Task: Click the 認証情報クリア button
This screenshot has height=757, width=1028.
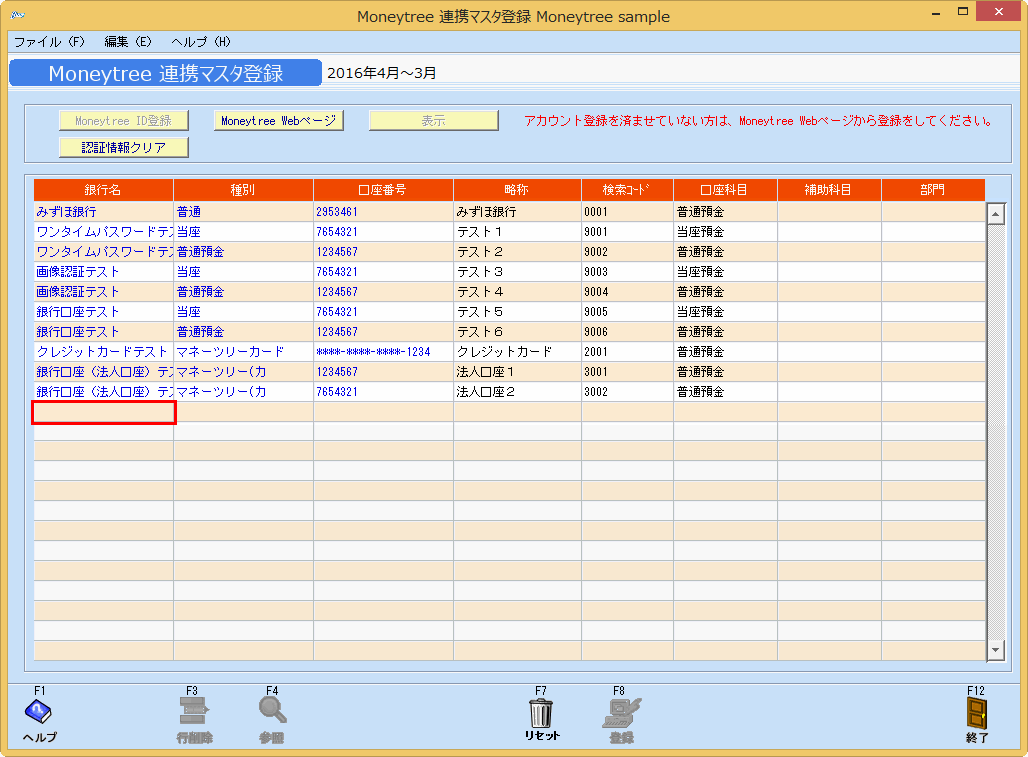Action: click(x=122, y=146)
